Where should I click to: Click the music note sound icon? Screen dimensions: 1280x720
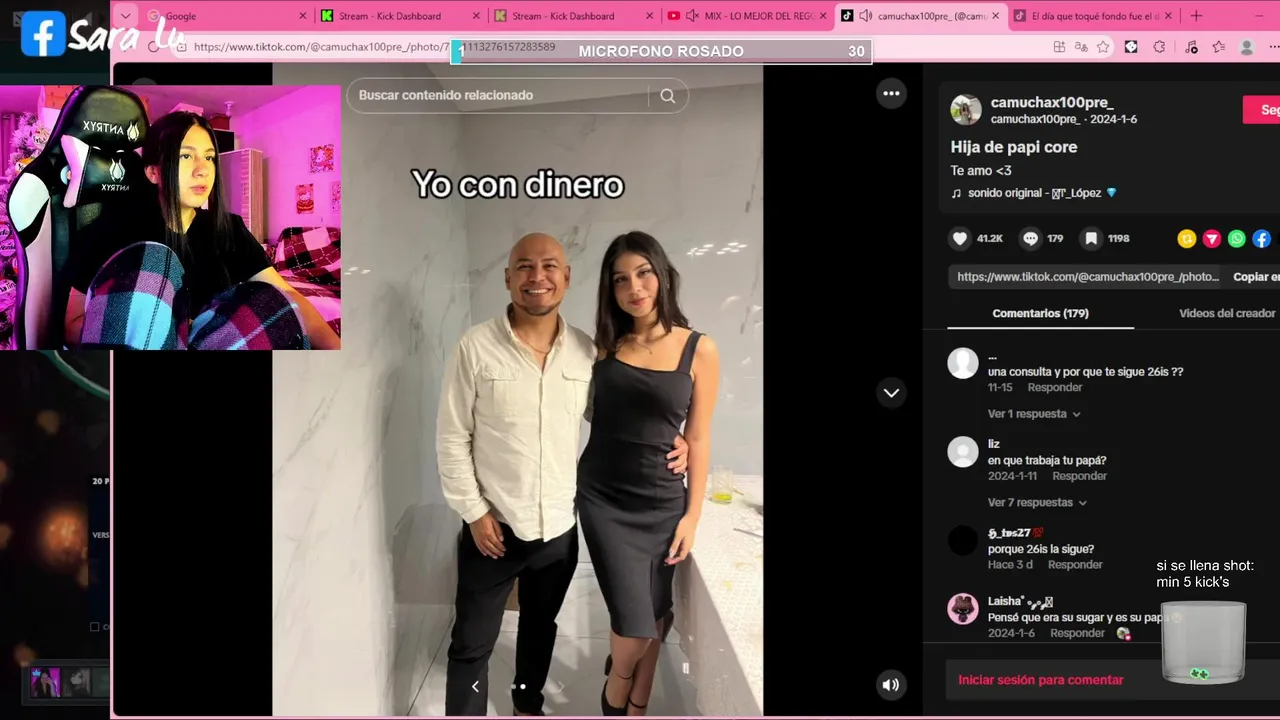(x=956, y=193)
